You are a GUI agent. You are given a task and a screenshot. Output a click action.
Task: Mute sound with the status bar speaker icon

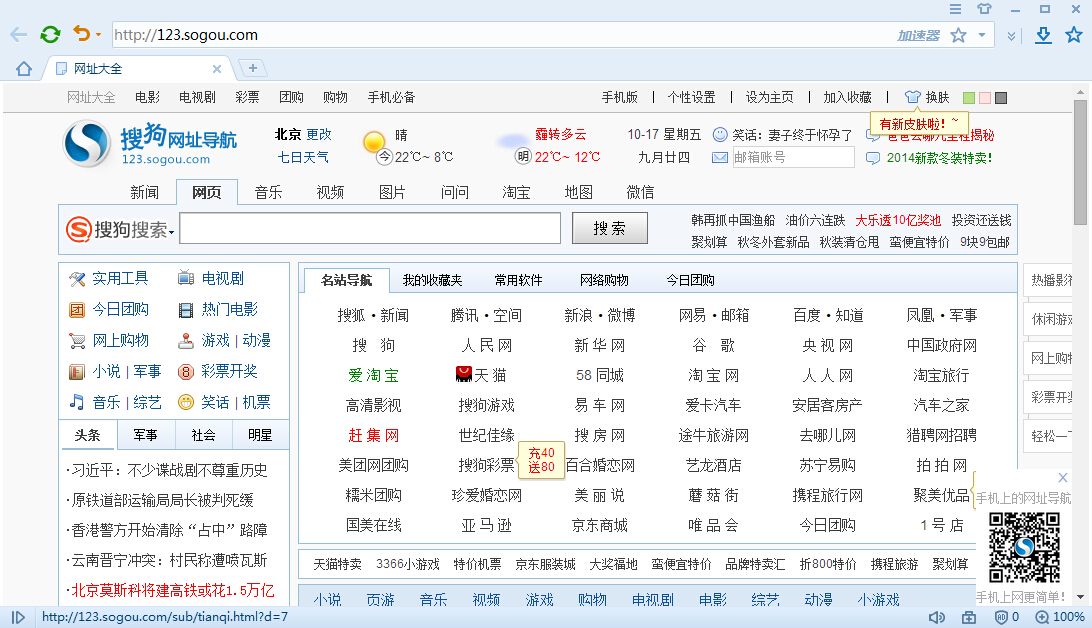pos(937,618)
